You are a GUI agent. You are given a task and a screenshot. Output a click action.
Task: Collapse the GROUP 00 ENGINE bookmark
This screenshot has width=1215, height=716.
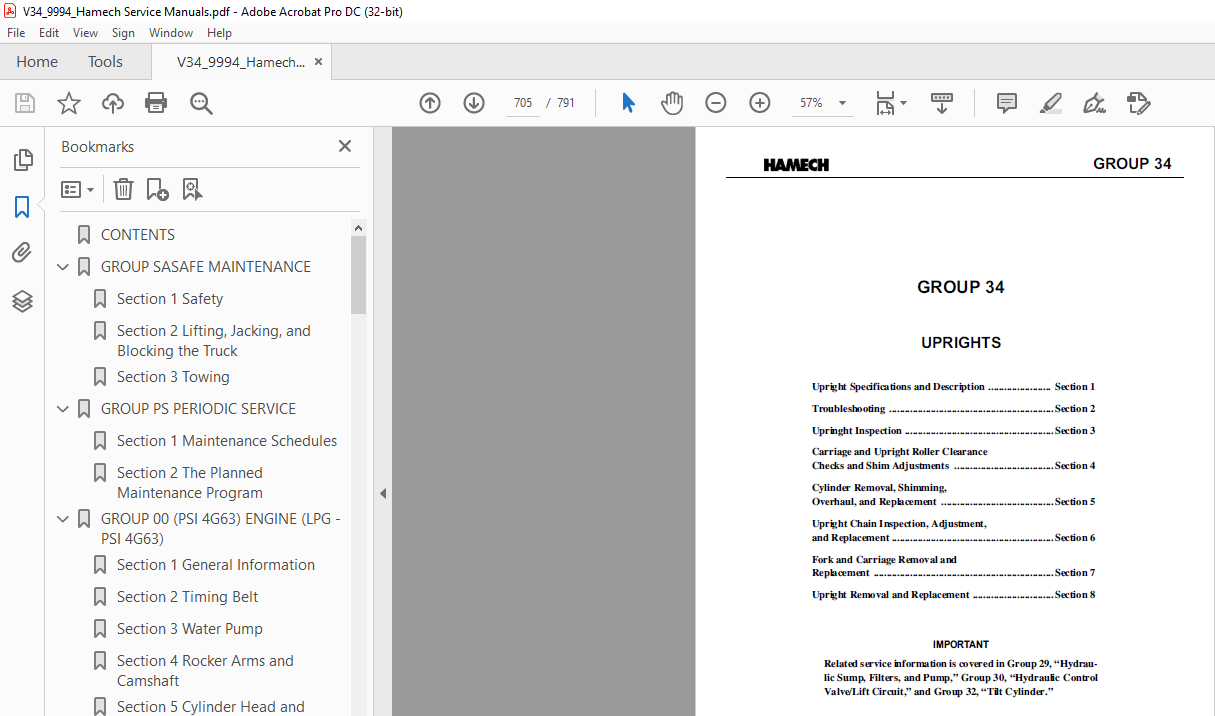pyautogui.click(x=63, y=519)
